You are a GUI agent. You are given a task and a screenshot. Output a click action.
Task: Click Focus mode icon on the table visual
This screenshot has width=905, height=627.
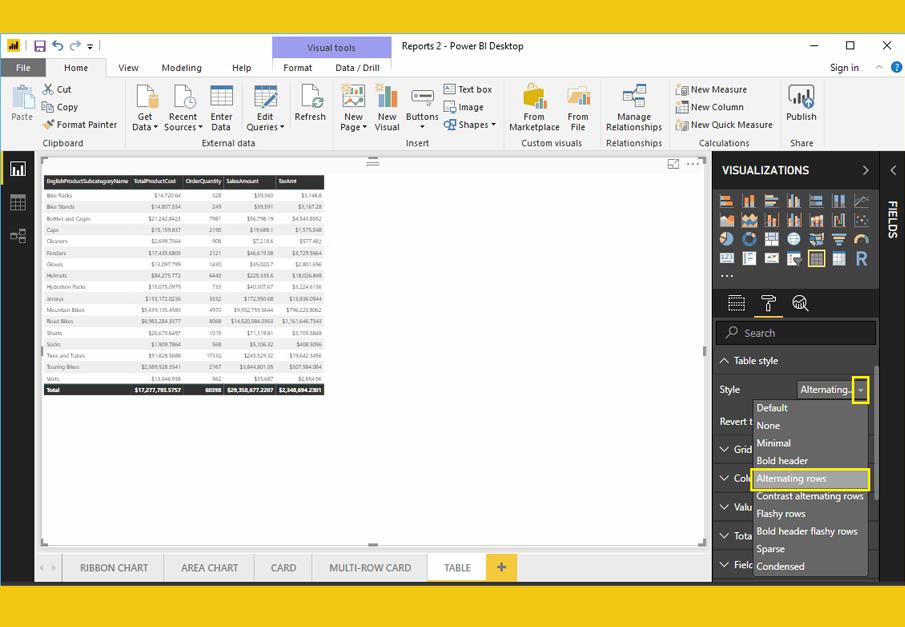coord(673,164)
